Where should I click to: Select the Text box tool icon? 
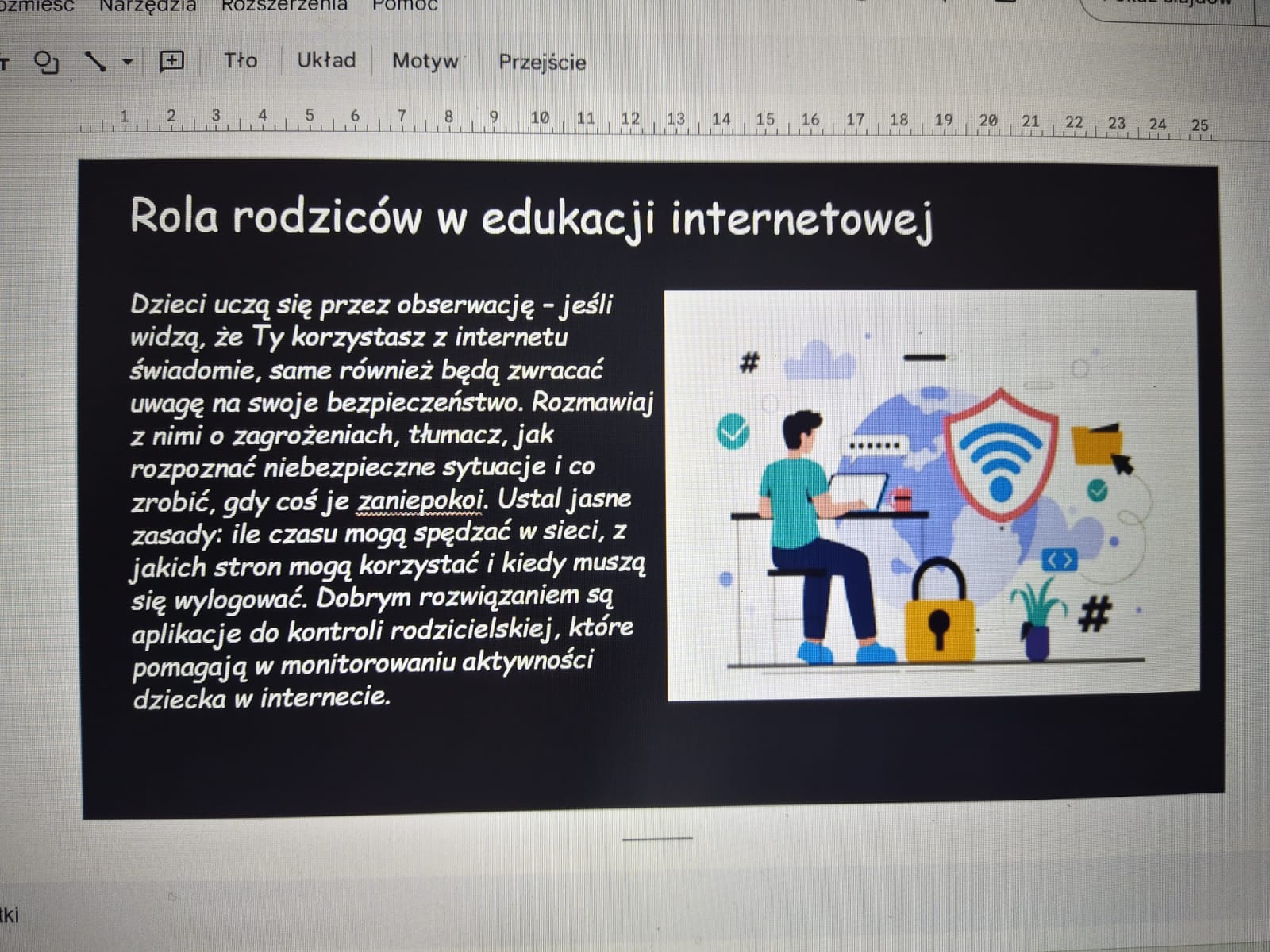pos(4,62)
